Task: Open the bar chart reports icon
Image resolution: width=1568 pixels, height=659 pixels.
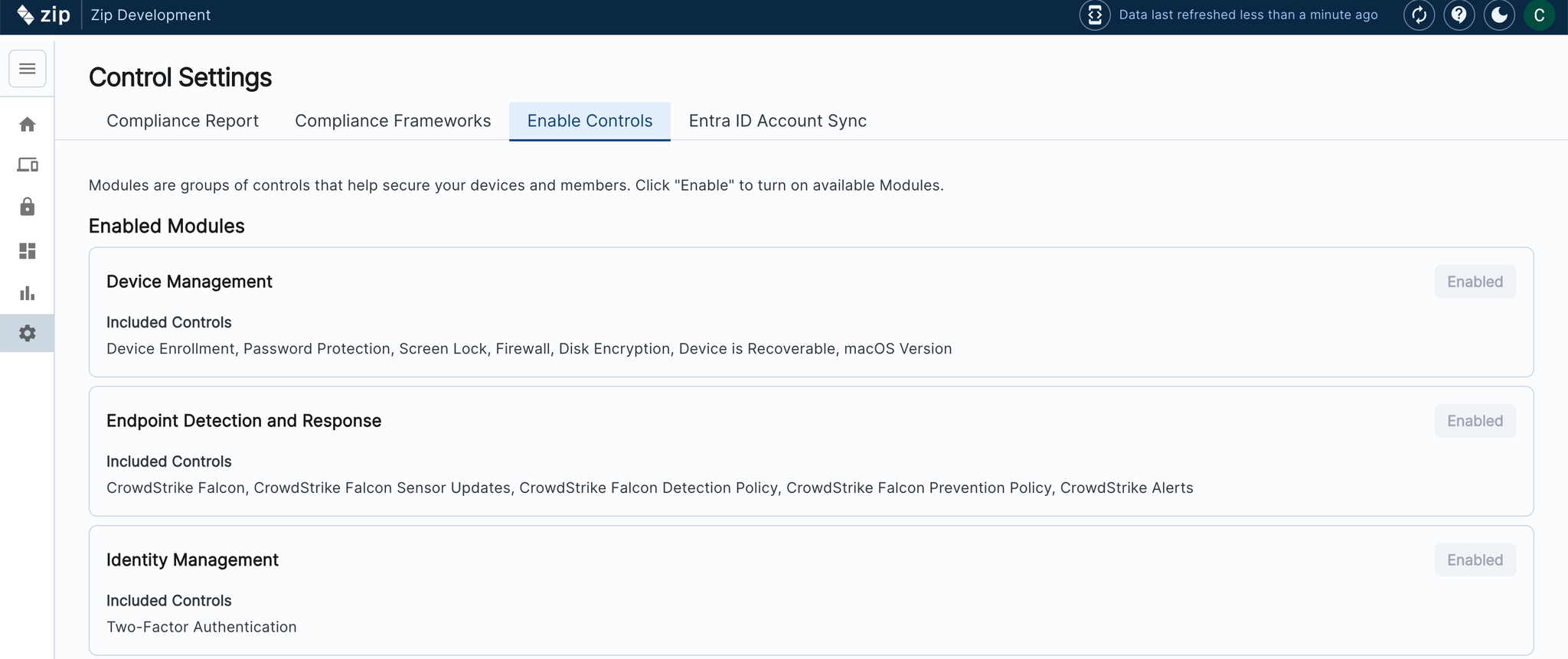Action: pos(28,293)
